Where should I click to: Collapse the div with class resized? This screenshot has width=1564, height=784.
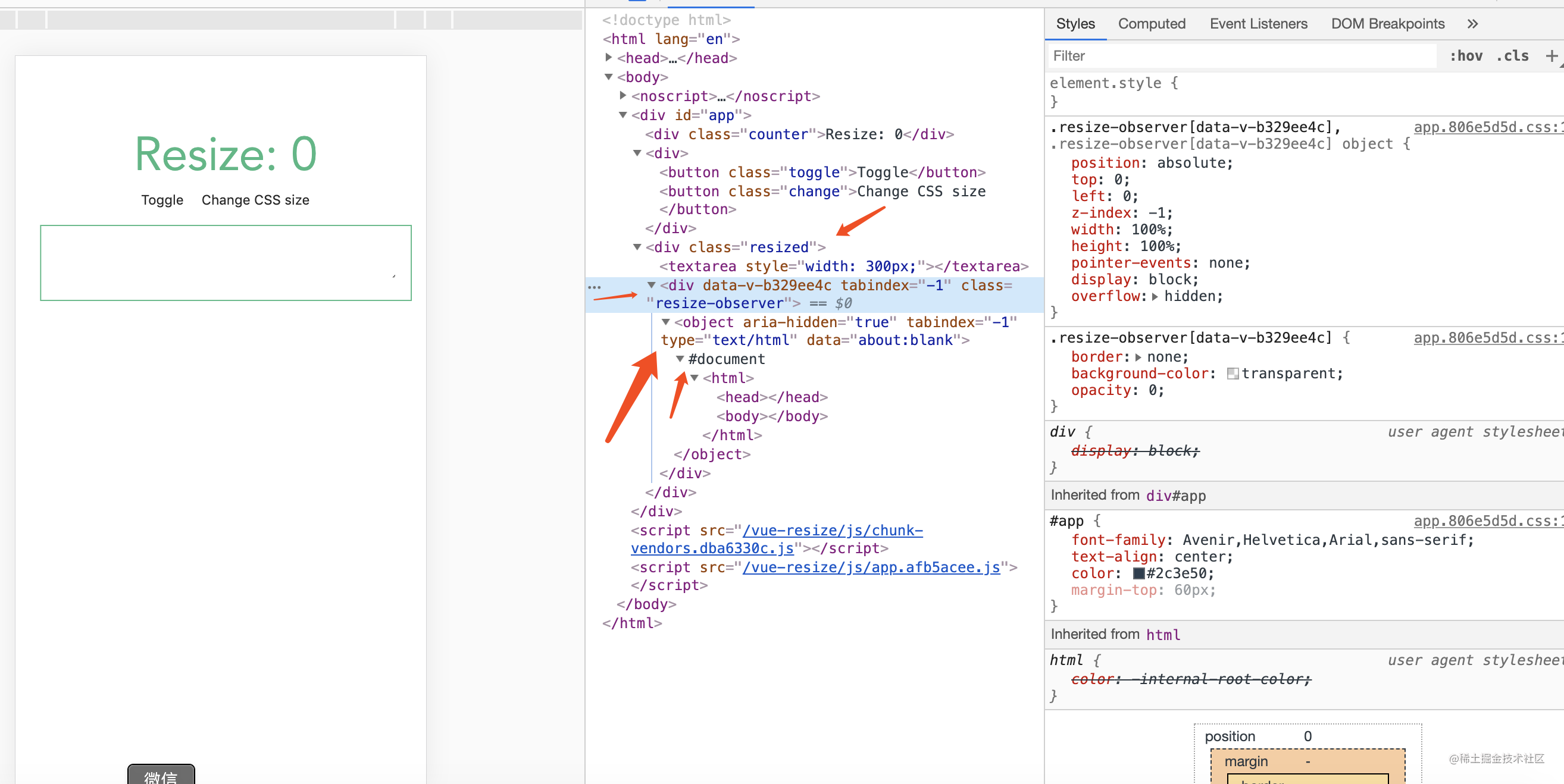636,247
